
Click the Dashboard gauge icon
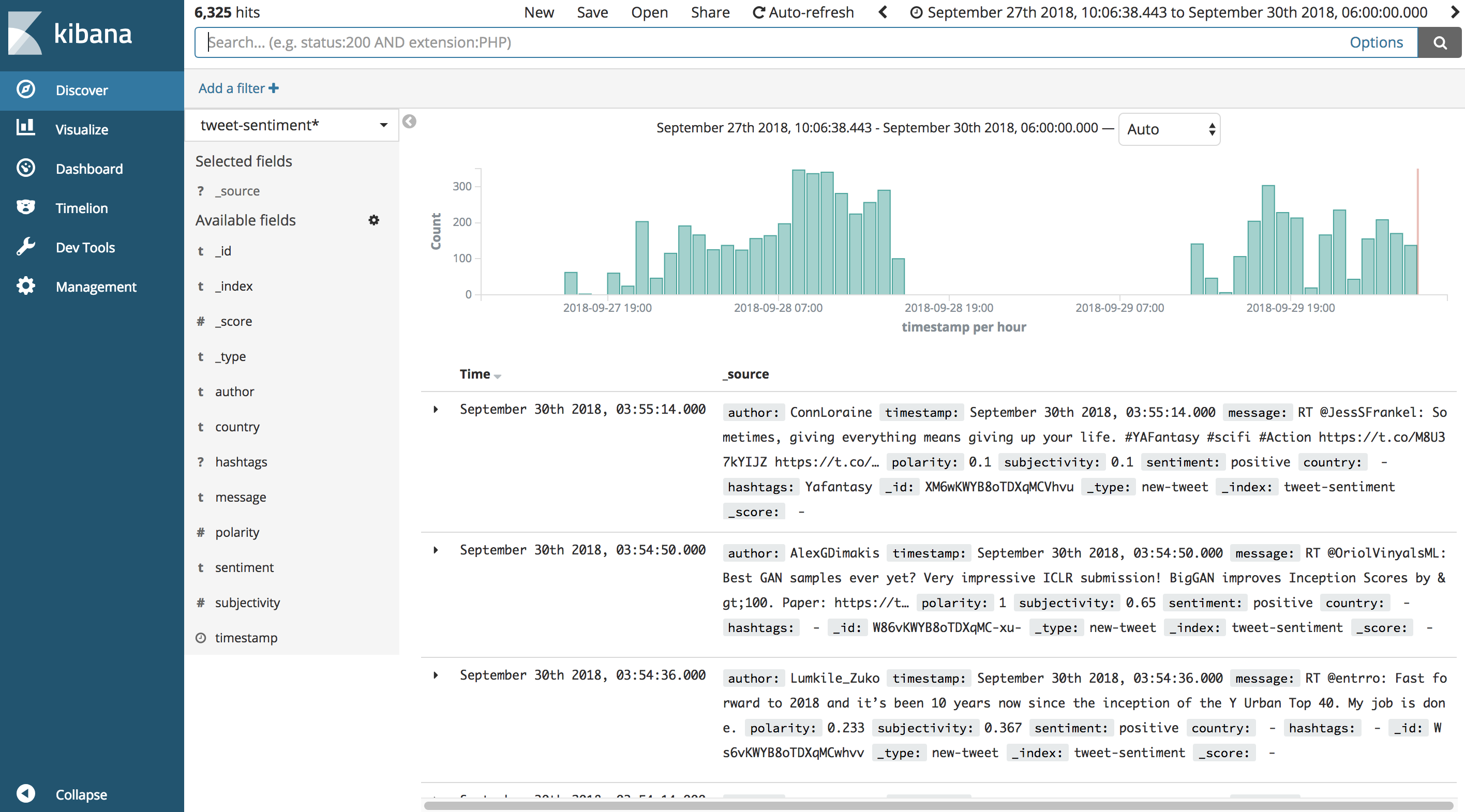(25, 168)
